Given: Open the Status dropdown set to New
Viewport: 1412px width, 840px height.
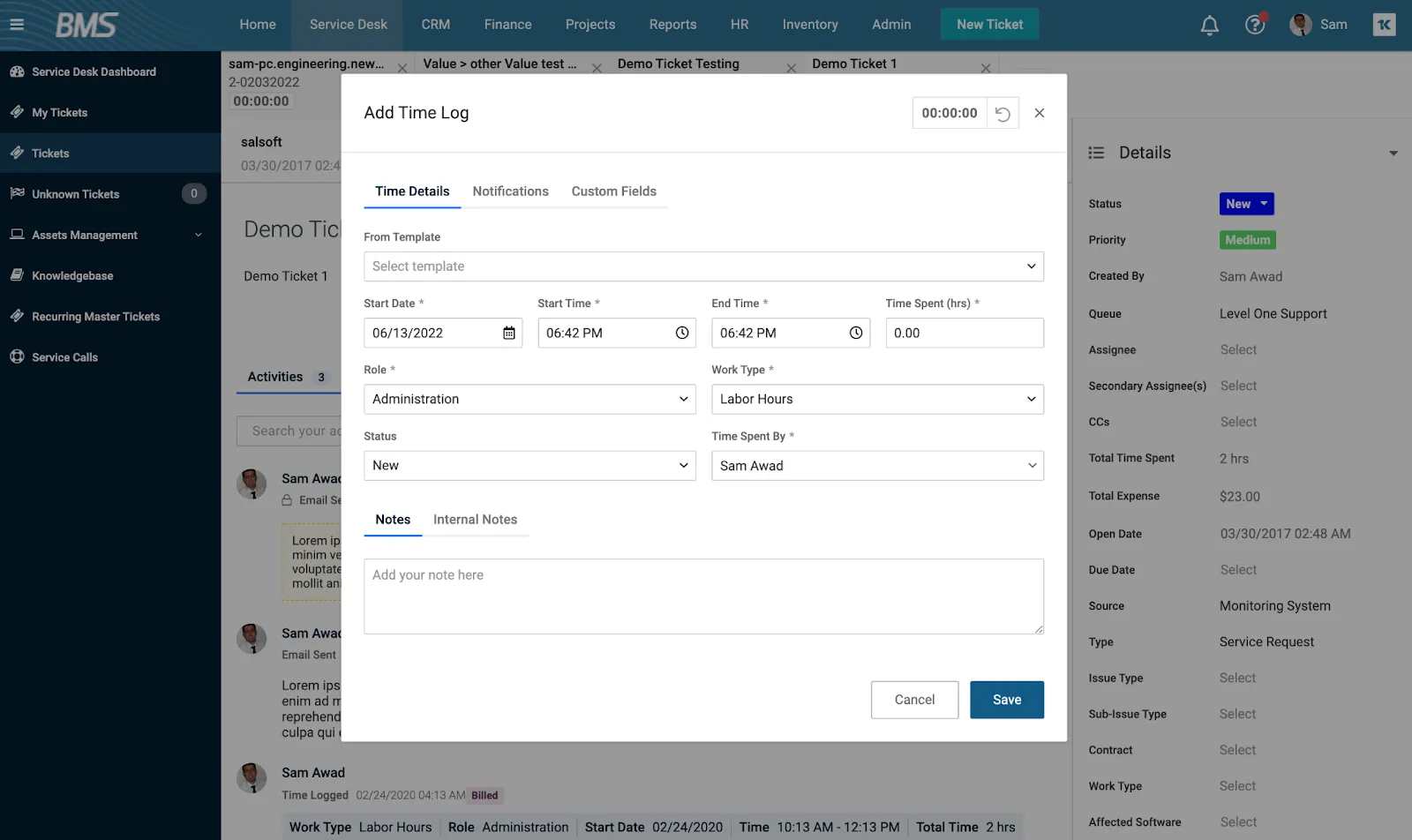Looking at the screenshot, I should 529,466.
